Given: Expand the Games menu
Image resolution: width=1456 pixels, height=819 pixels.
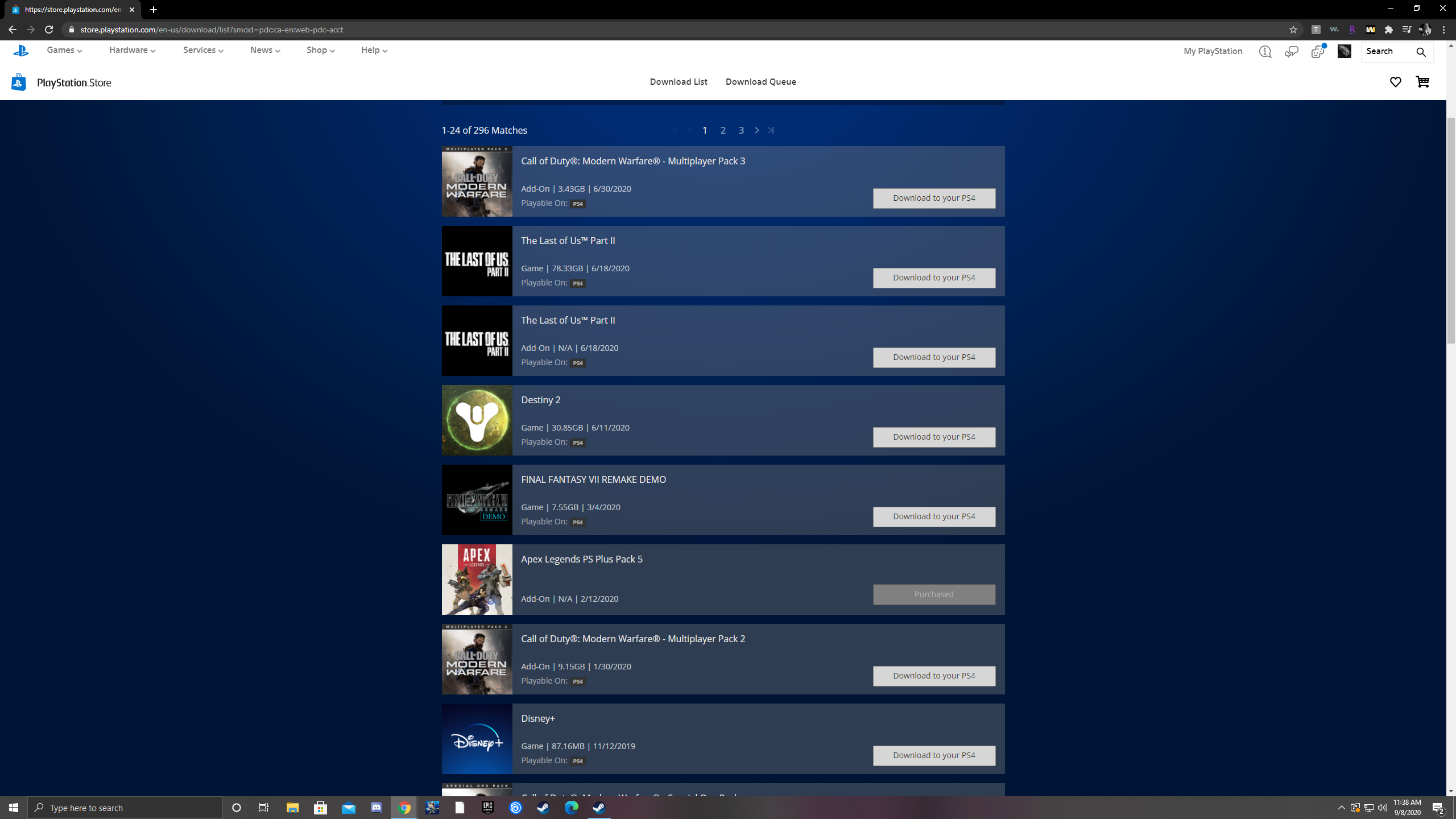Looking at the screenshot, I should point(64,50).
